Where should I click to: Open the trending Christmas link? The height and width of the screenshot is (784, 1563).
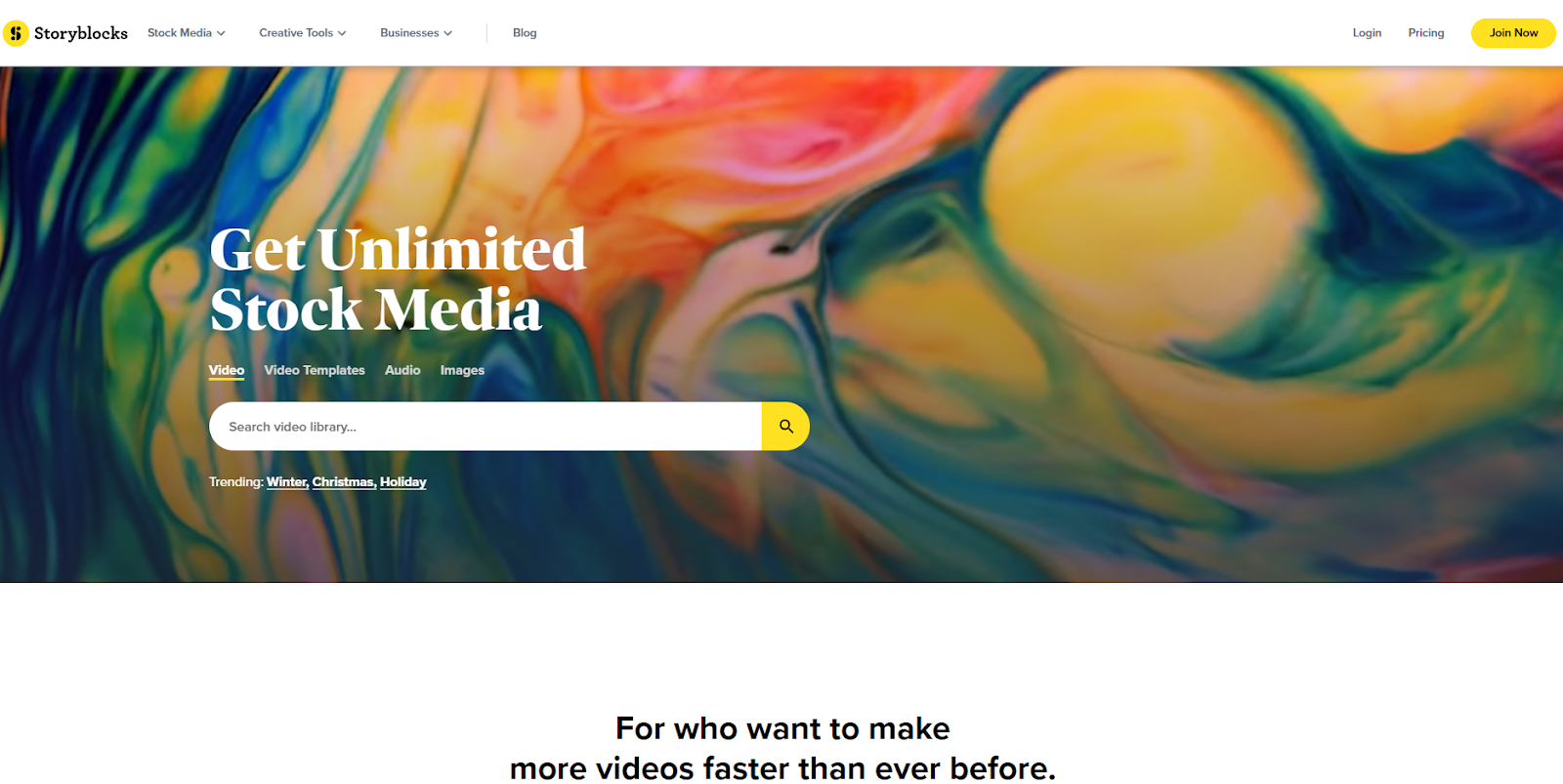(x=344, y=482)
